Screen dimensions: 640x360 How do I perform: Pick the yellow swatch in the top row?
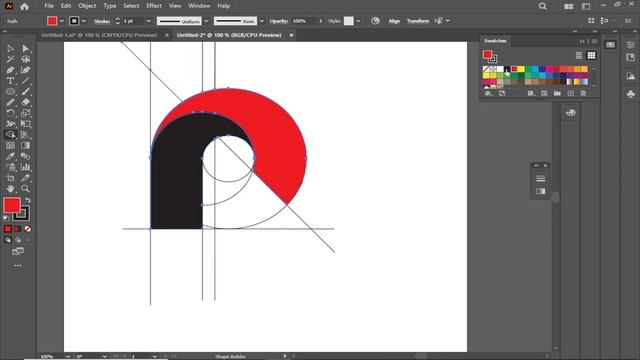521,69
